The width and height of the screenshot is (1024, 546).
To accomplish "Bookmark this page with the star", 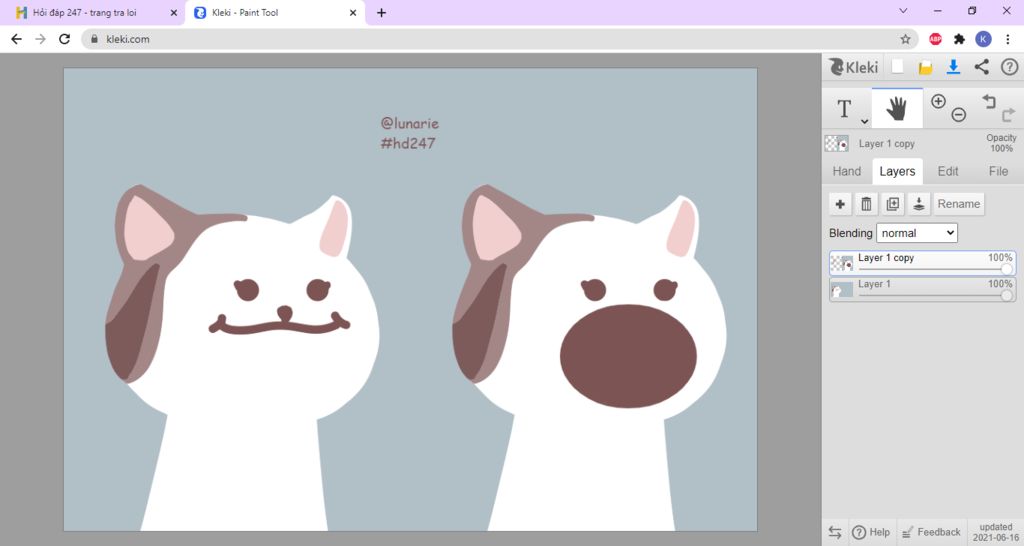I will point(905,39).
